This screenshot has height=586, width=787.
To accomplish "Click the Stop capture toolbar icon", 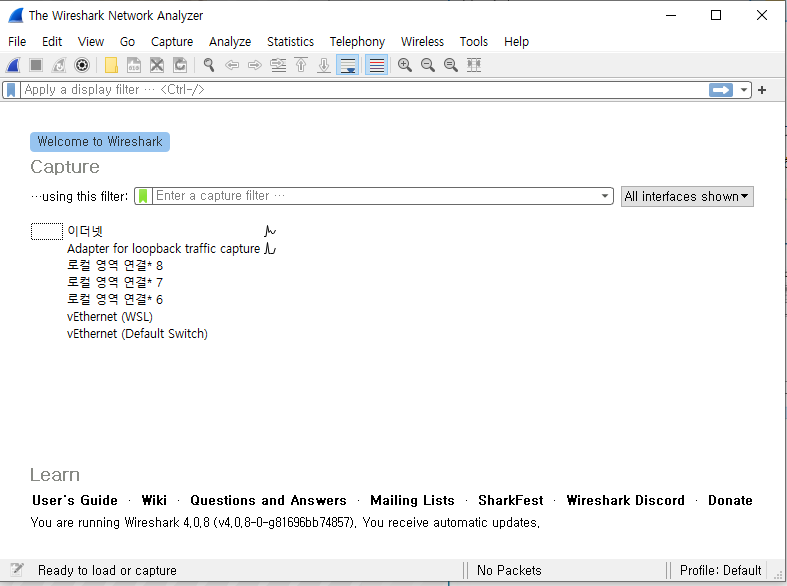I will [x=36, y=65].
